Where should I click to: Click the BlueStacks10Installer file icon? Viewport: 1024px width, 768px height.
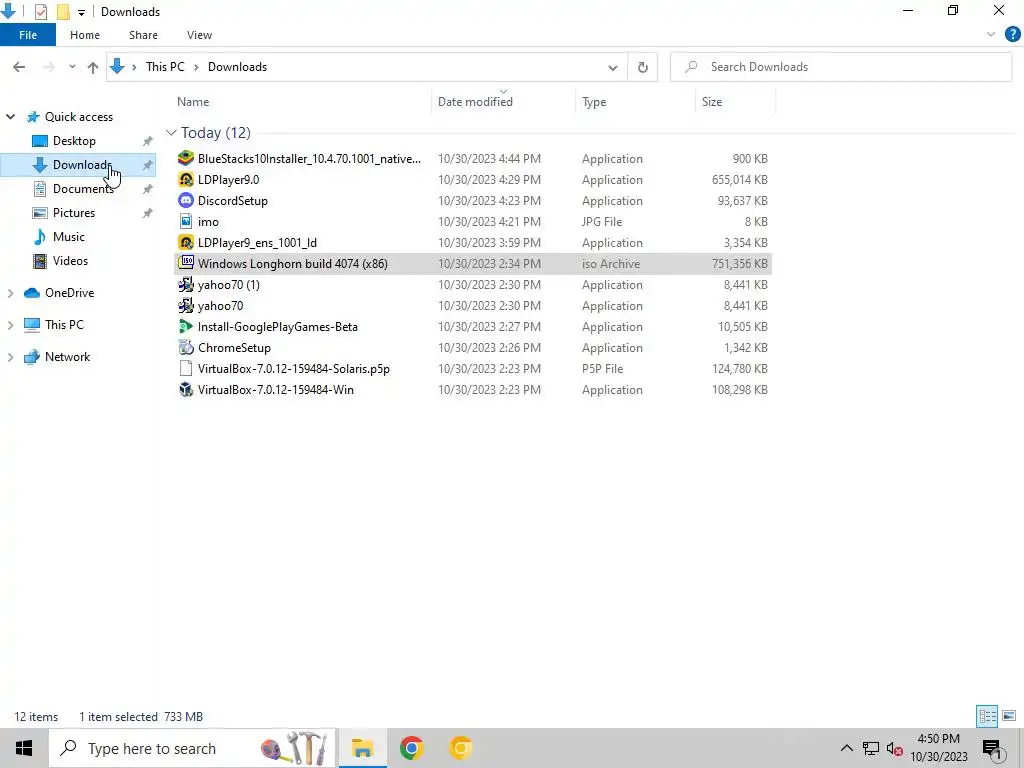click(186, 158)
